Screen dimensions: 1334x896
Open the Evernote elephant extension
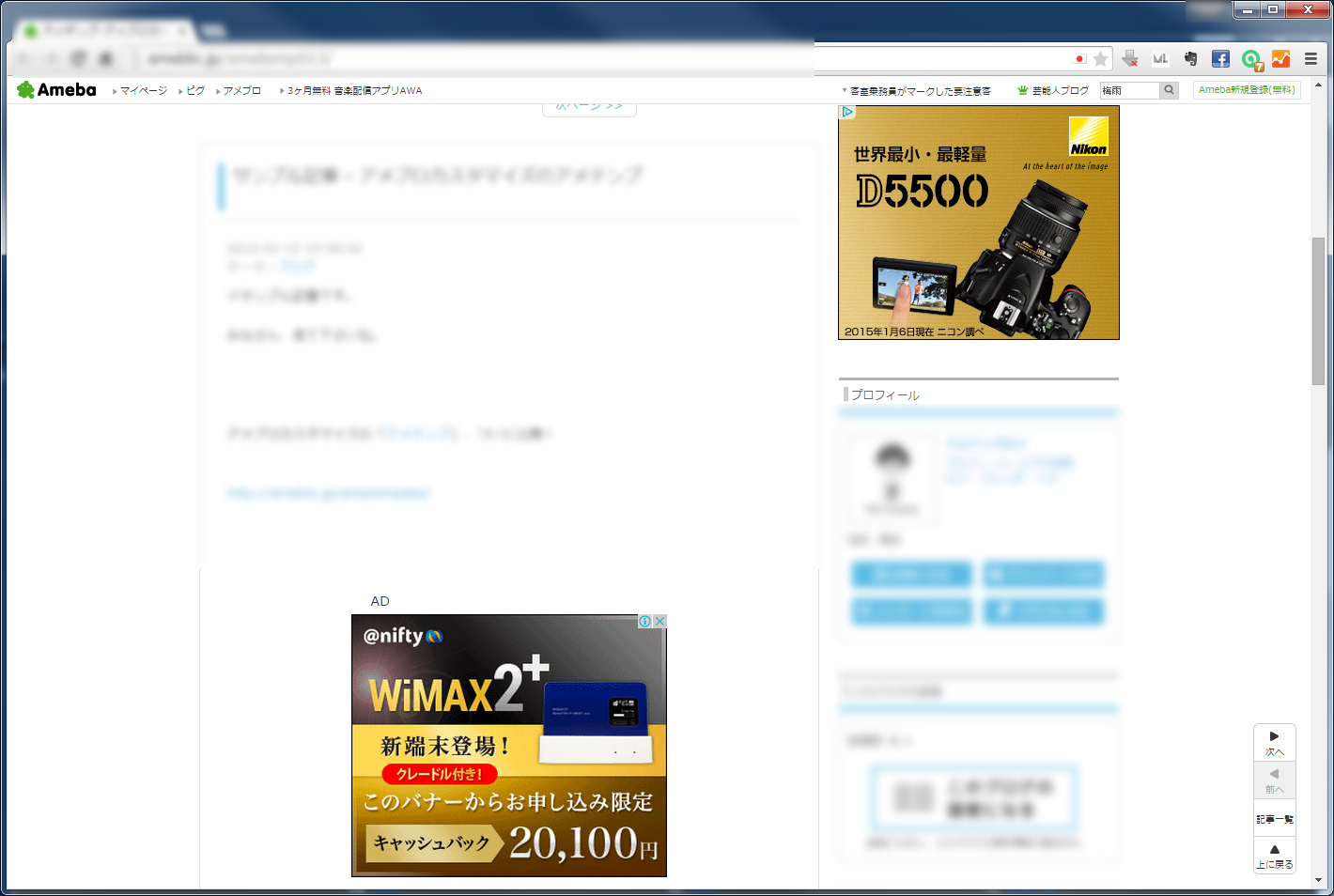(x=1190, y=59)
